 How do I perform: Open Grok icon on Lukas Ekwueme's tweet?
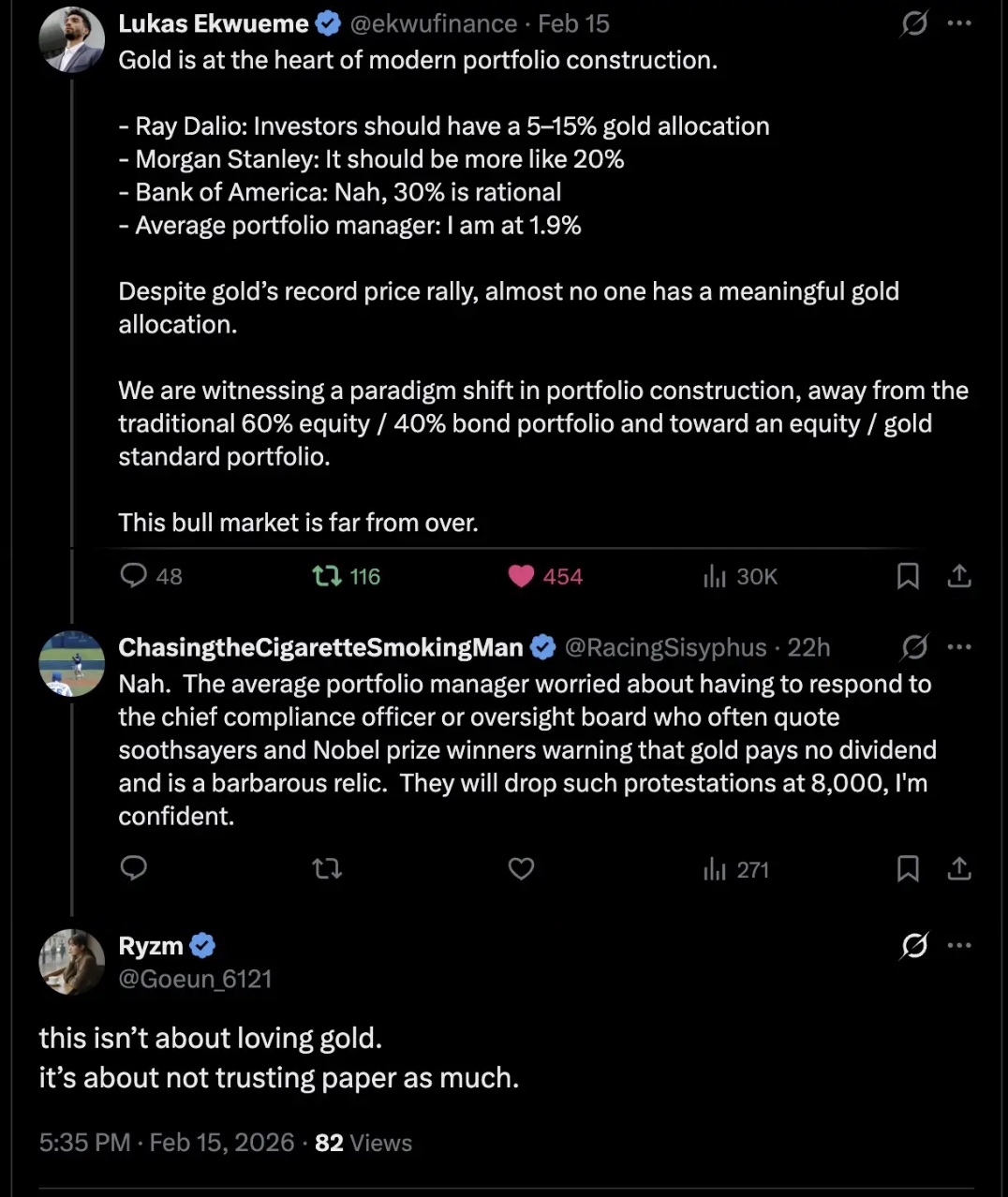(913, 23)
